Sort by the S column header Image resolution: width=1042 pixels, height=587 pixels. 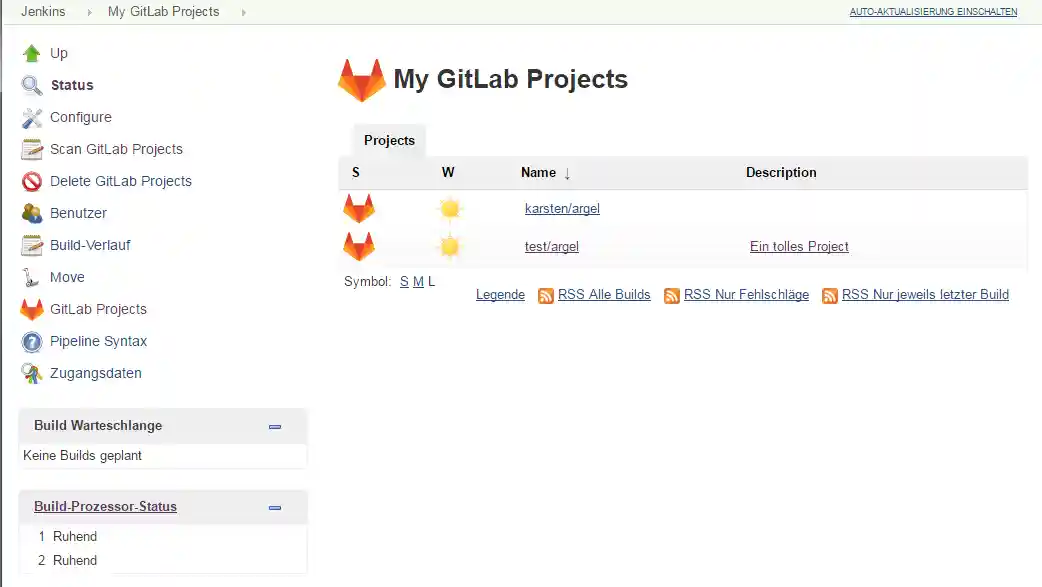click(x=356, y=173)
